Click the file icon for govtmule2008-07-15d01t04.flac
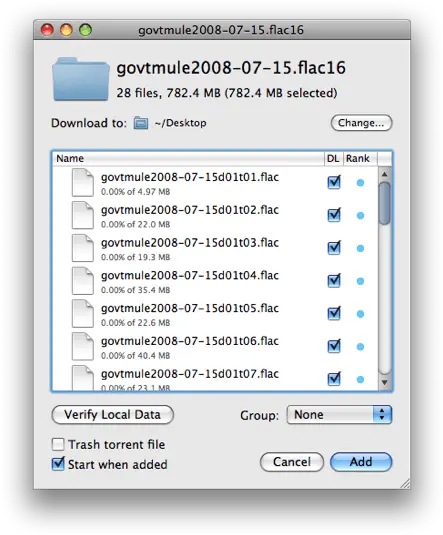Screen dimensions: 443x535 click(x=83, y=281)
